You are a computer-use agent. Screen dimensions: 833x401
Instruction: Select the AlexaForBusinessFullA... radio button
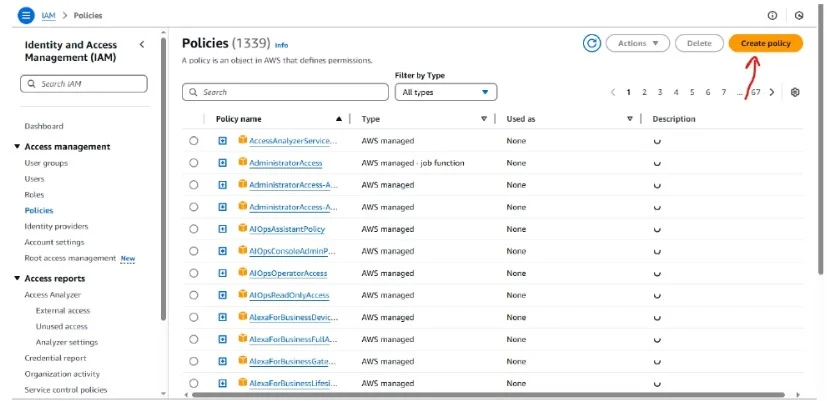(x=193, y=339)
